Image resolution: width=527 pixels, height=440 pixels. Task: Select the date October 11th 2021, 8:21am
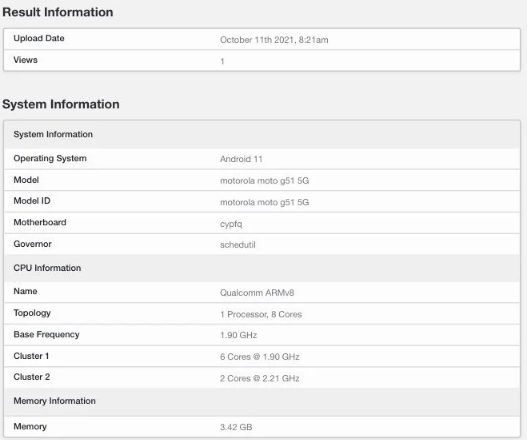pyautogui.click(x=274, y=40)
